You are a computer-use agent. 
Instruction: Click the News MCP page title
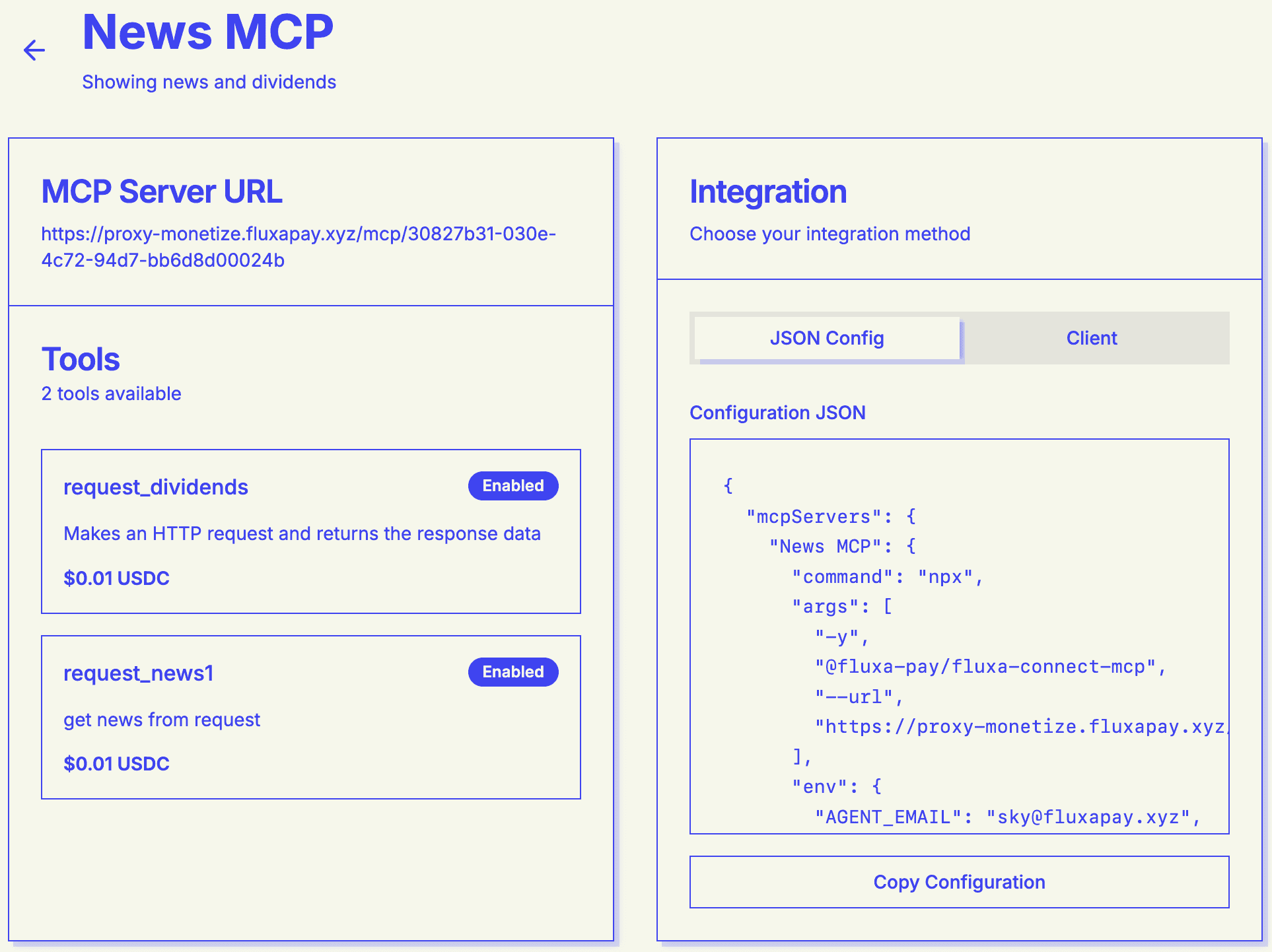pyautogui.click(x=207, y=32)
